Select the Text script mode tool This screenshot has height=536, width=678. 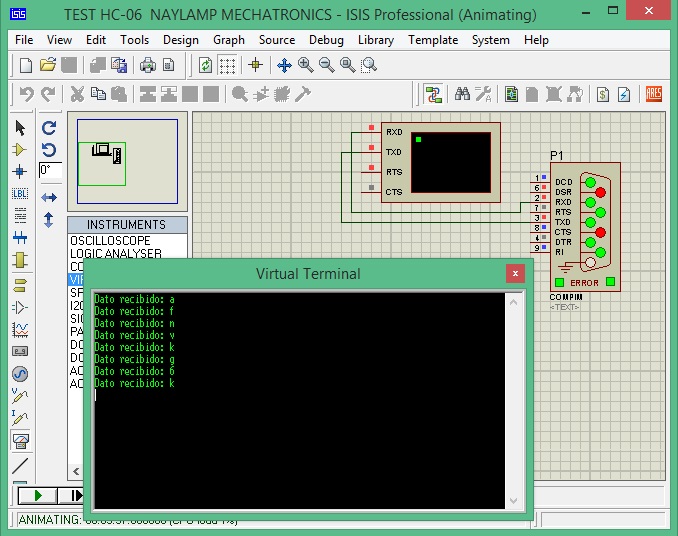pyautogui.click(x=20, y=215)
